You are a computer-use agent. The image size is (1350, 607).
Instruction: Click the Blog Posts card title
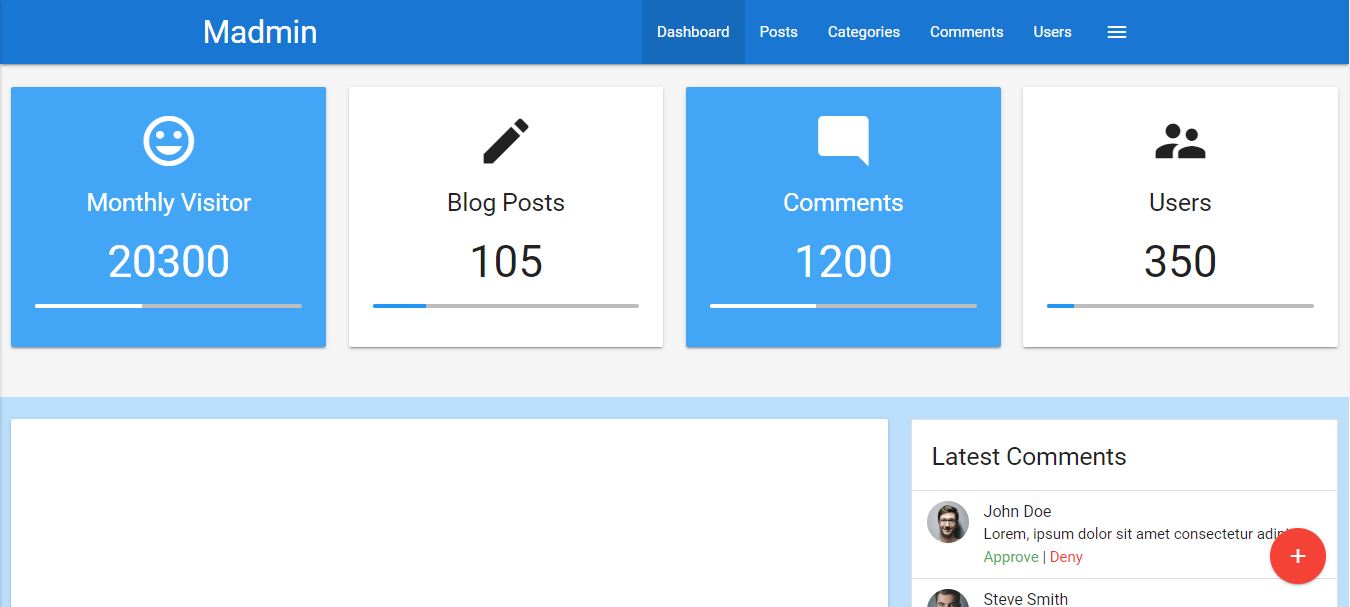pyautogui.click(x=506, y=203)
